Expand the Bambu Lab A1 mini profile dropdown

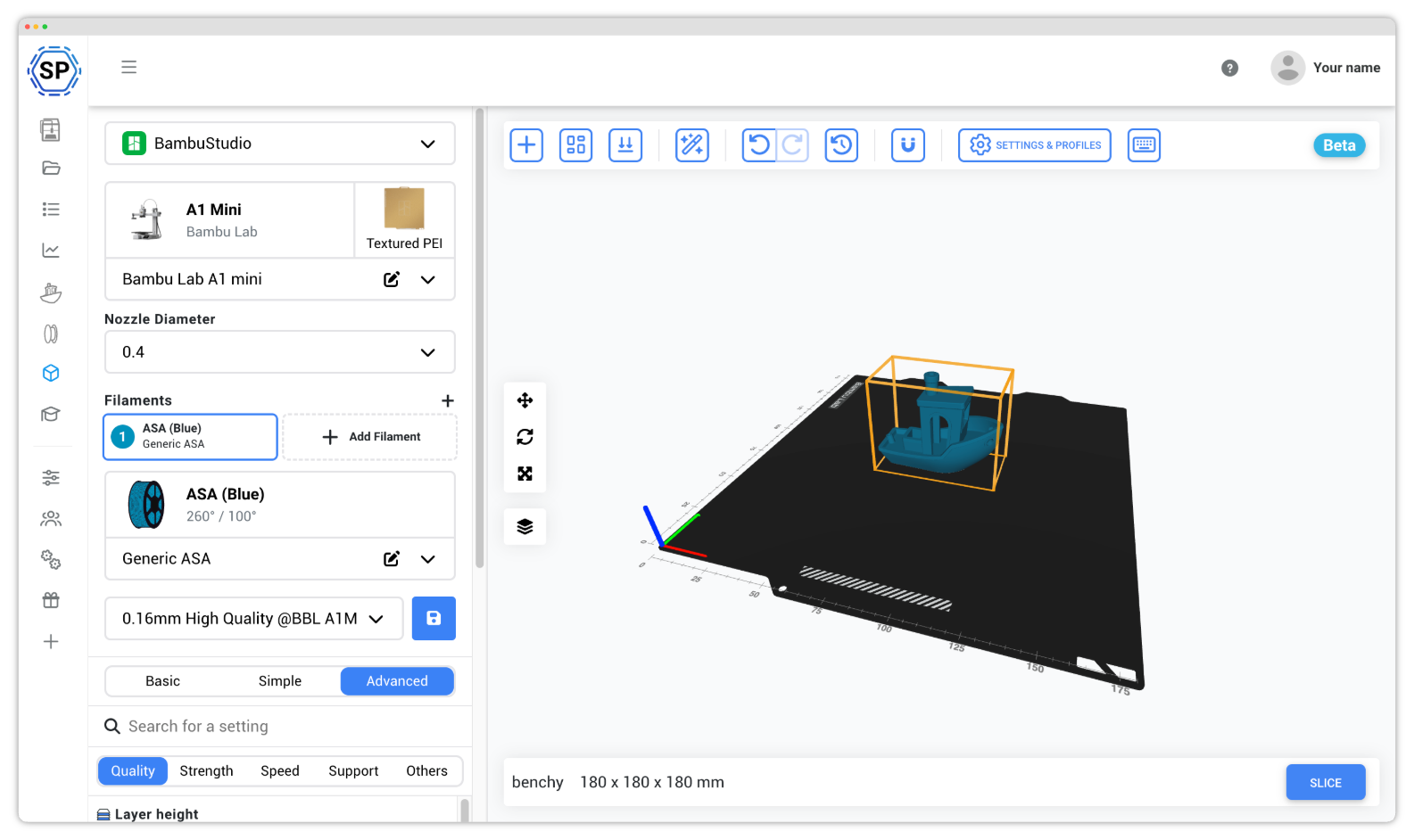coord(428,280)
